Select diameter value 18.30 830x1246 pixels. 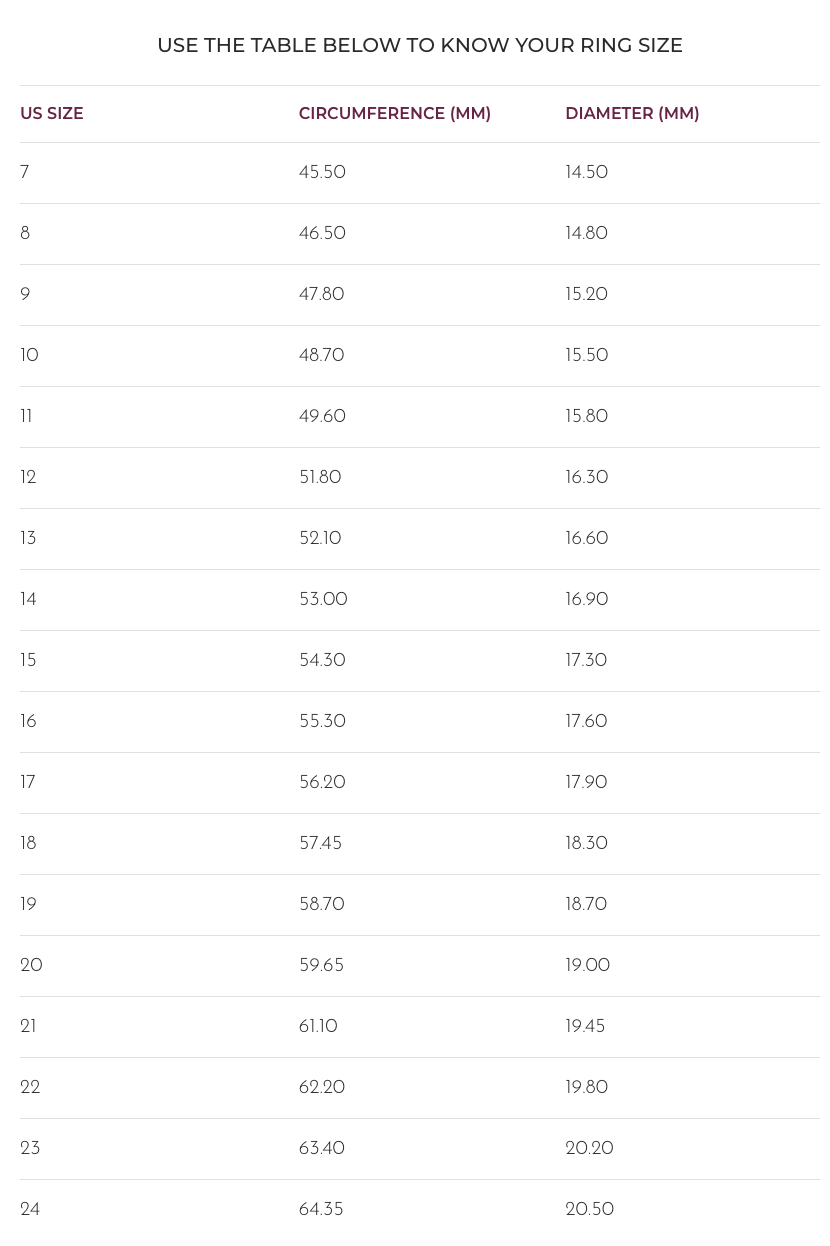tap(586, 844)
